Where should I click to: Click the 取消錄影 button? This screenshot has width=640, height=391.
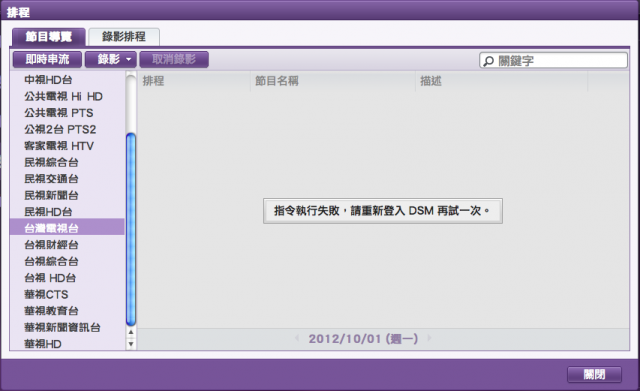tap(174, 60)
